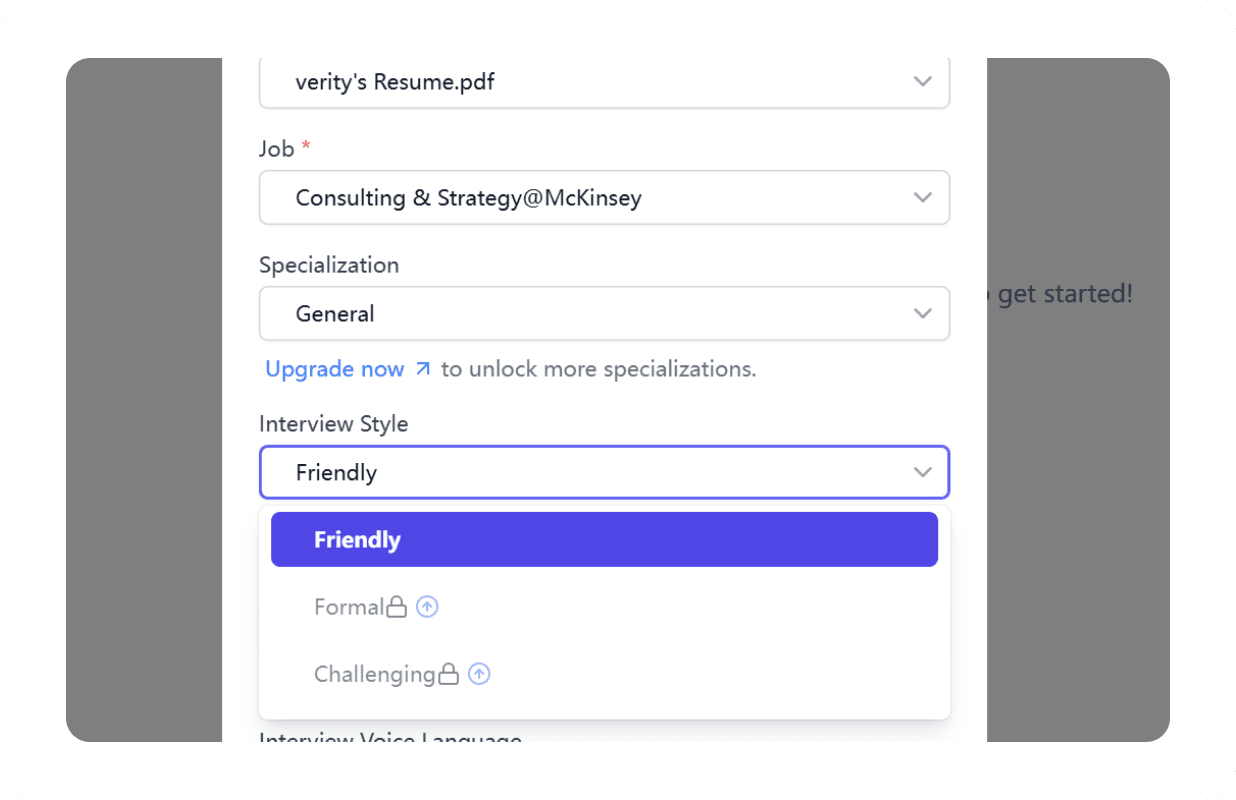
Task: Click the upgrade arrow circle next to Challenging
Action: tap(480, 674)
